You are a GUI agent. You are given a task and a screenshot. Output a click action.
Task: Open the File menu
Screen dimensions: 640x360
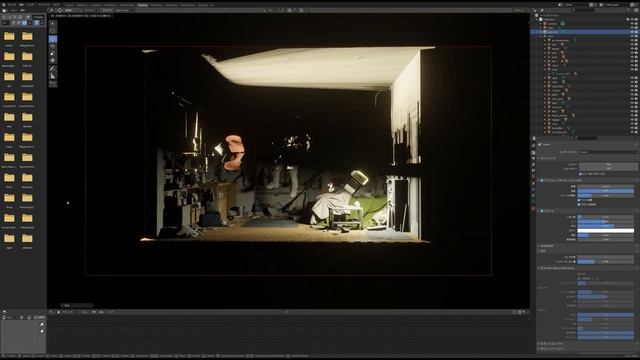tap(12, 5)
